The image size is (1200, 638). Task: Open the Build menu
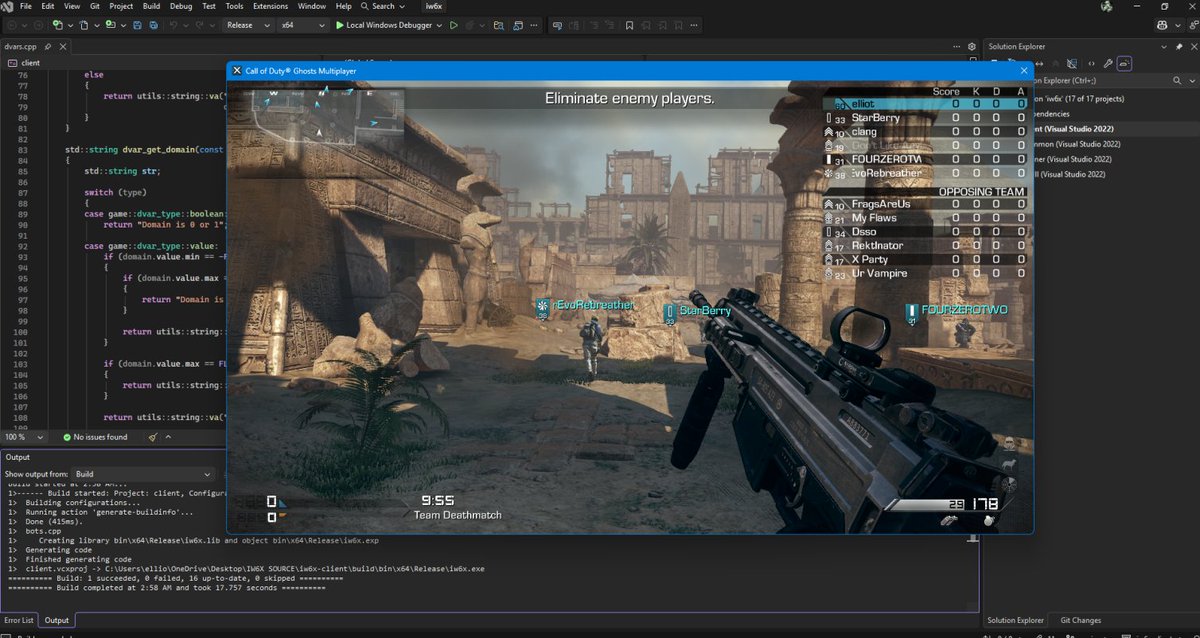(151, 6)
